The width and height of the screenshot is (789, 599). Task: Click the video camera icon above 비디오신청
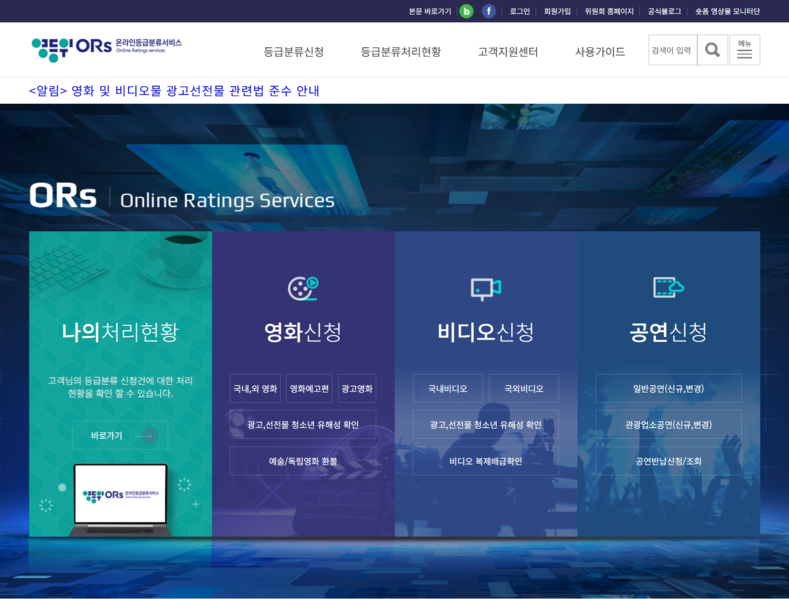pos(485,288)
